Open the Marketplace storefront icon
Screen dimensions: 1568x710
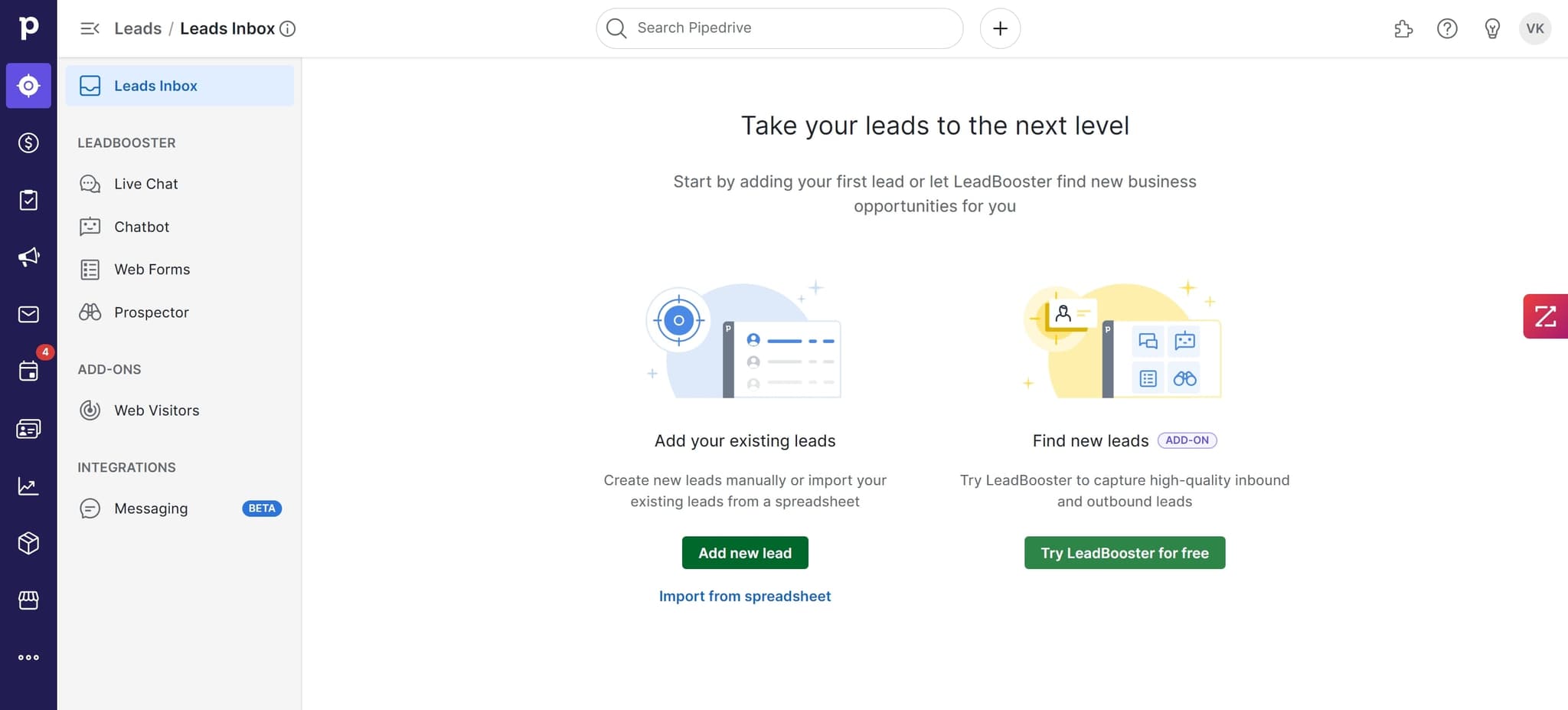point(28,600)
